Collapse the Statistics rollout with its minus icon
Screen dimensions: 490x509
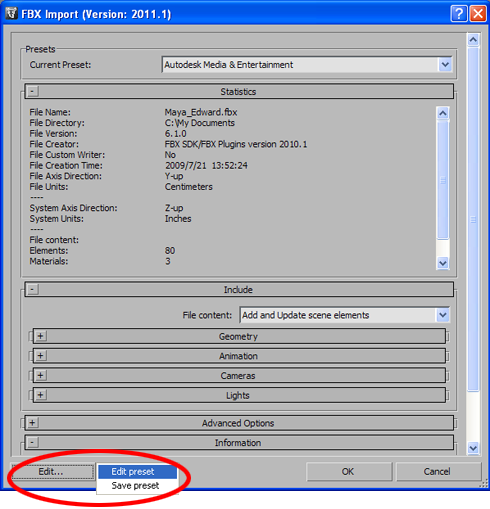point(33,91)
